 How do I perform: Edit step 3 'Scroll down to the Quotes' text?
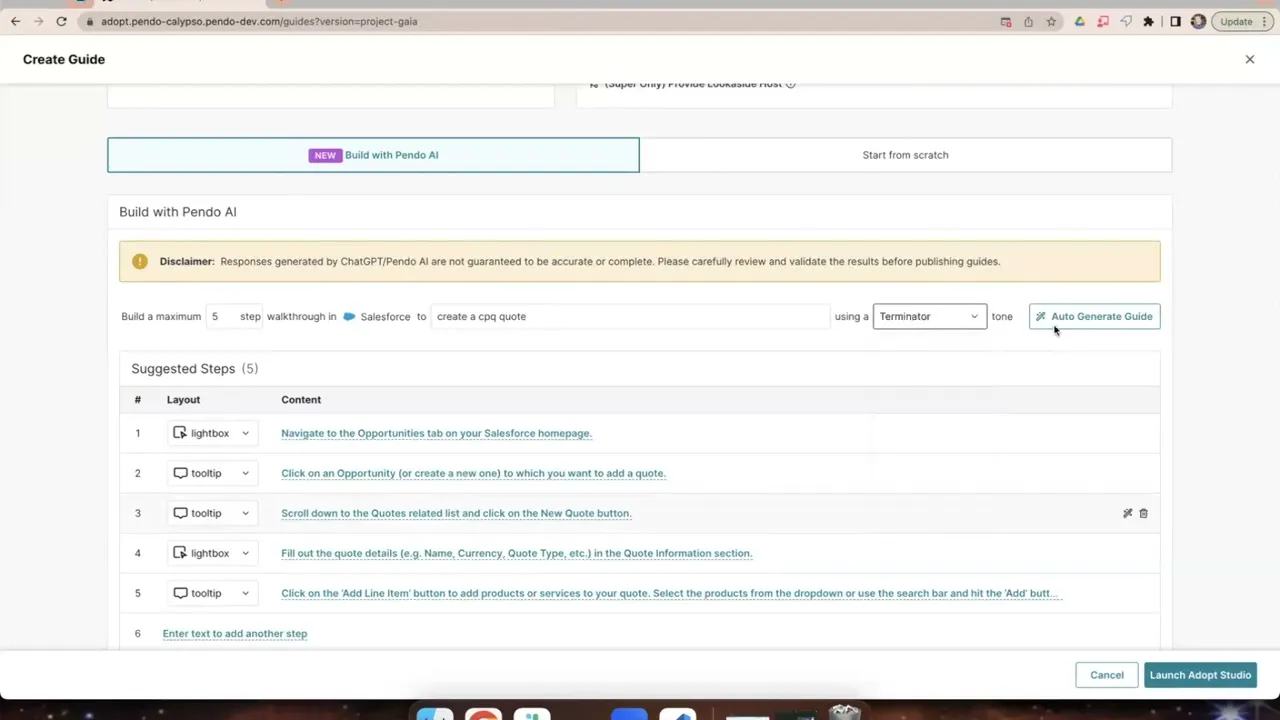(x=456, y=513)
